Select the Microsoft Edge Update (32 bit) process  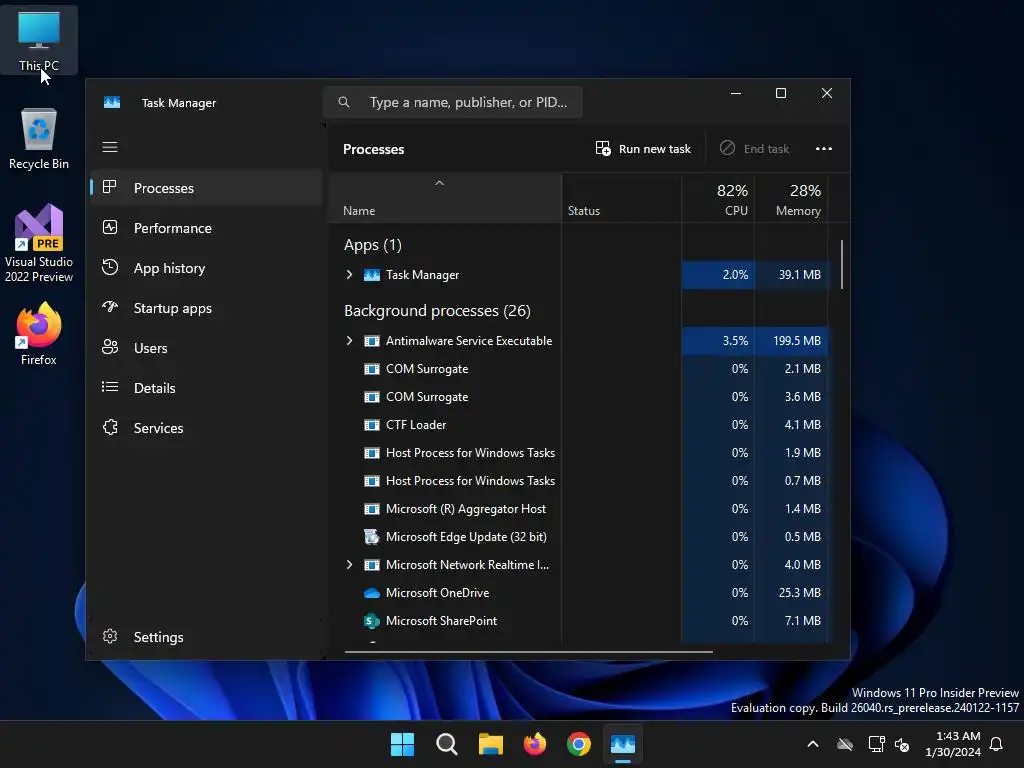(579, 537)
